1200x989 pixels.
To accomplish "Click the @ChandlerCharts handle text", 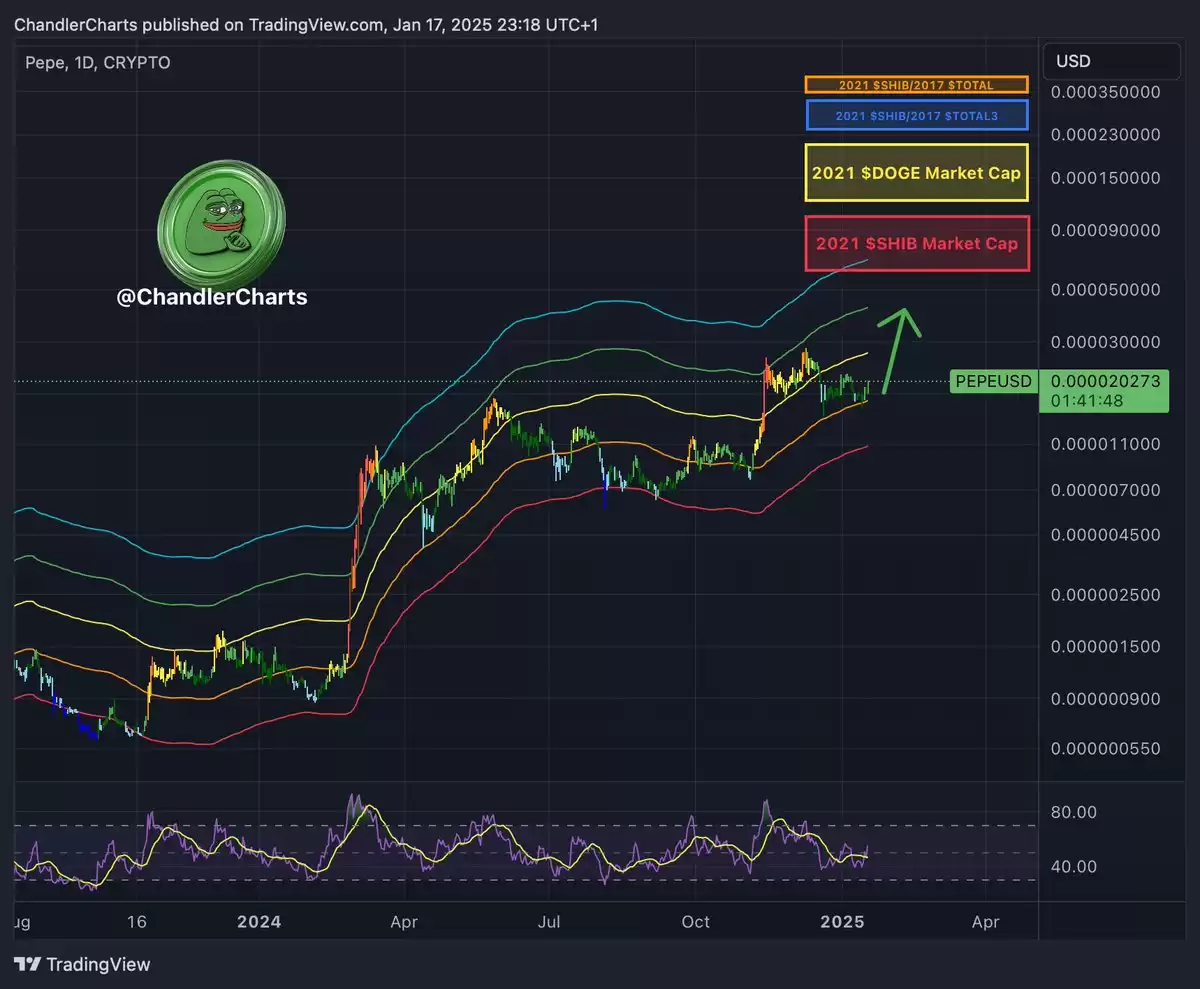I will pyautogui.click(x=213, y=297).
